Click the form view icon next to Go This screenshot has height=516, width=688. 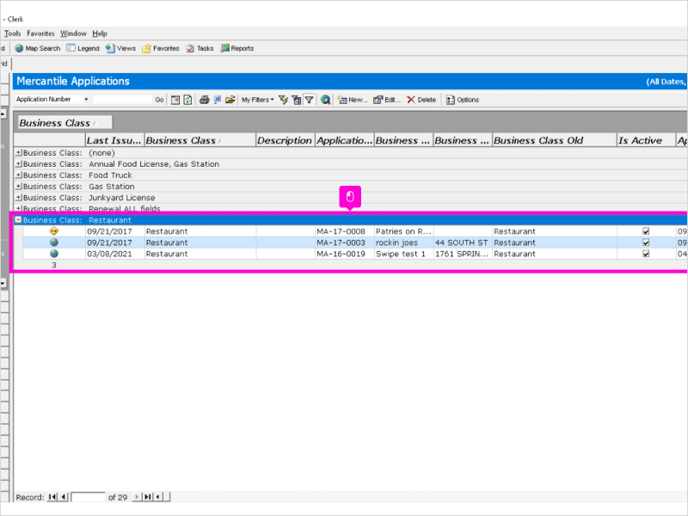pos(175,100)
